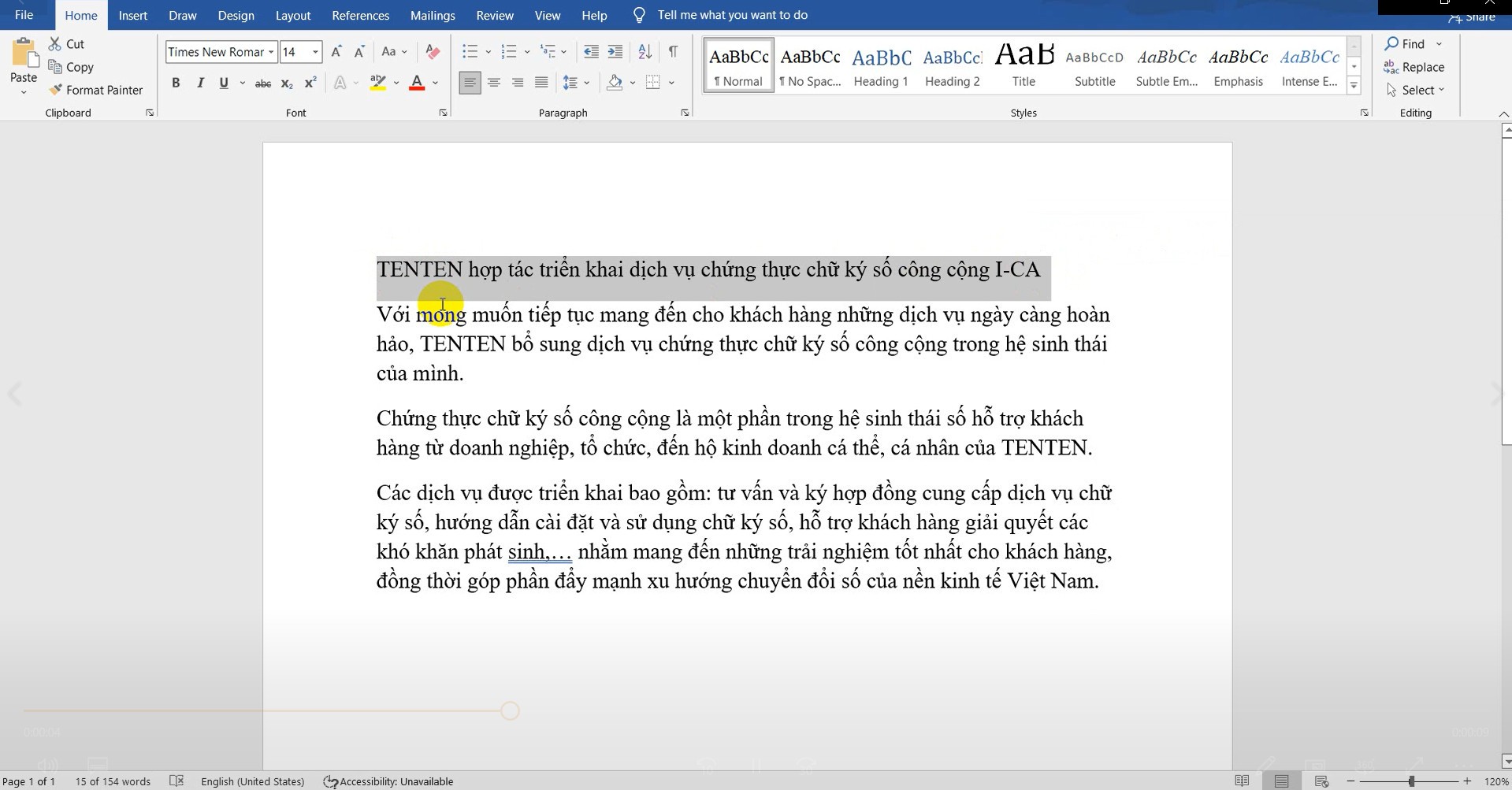Toggle underline formatting
Viewport: 1512px width, 790px height.
(x=224, y=83)
